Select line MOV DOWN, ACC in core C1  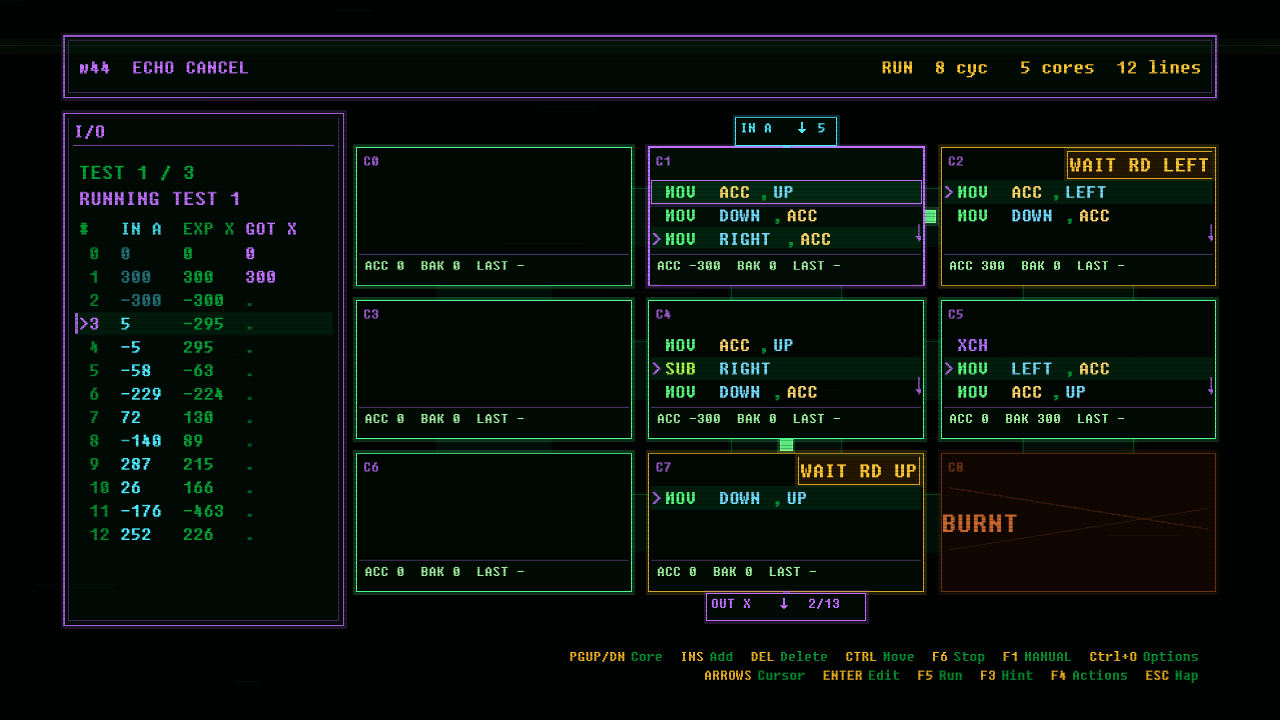click(786, 216)
